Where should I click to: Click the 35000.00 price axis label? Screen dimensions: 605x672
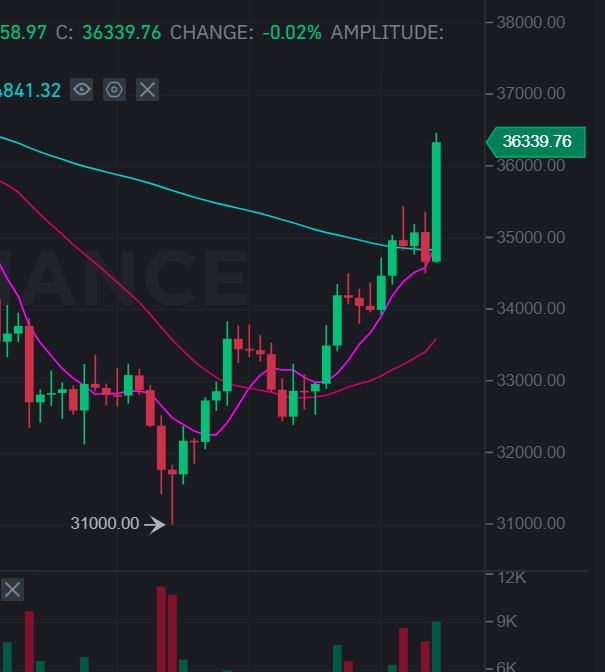(530, 238)
